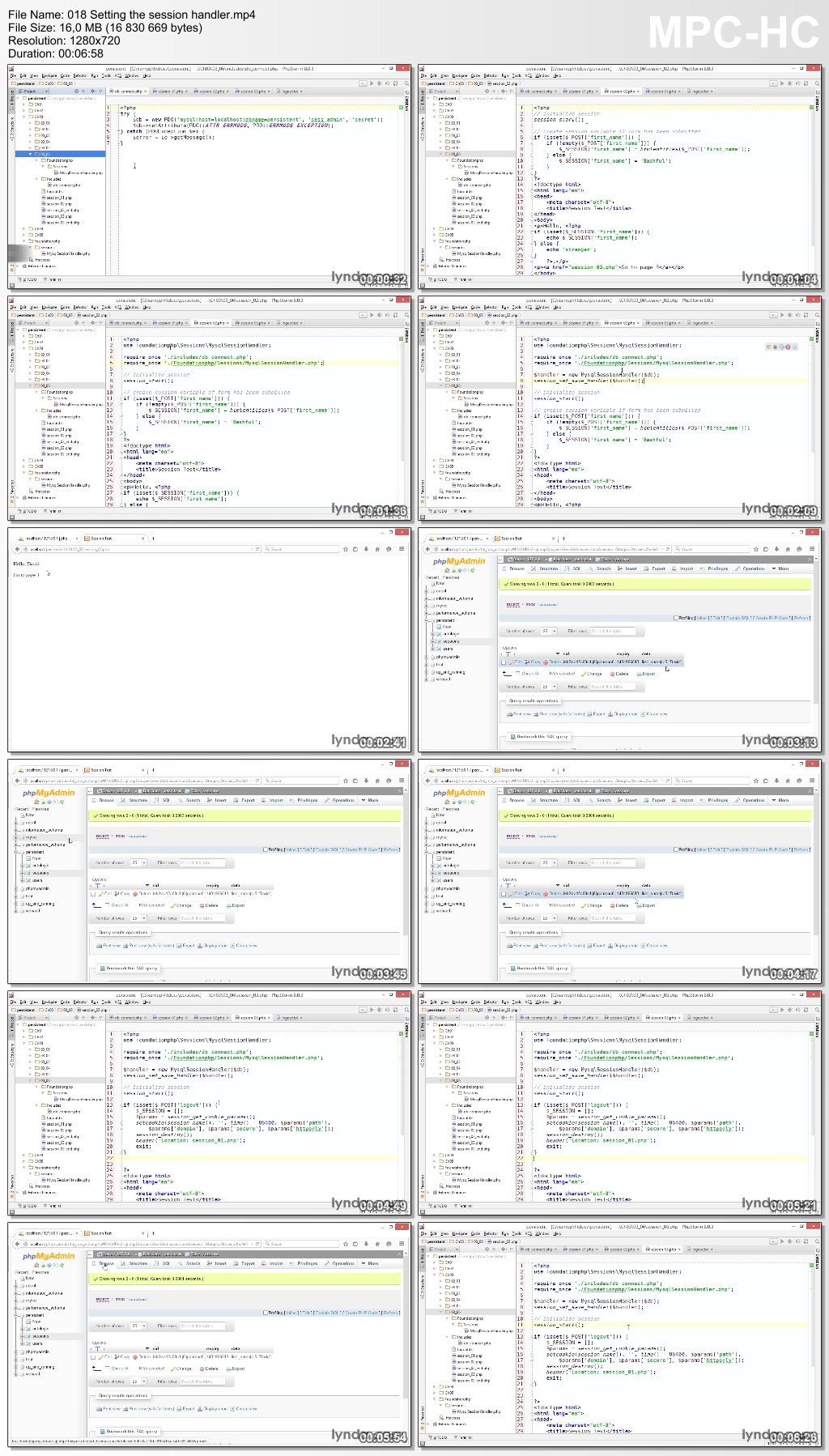Open Structure tab in the 00:03:13 frame
Image resolution: width=829 pixels, height=1456 pixels.
[x=546, y=568]
